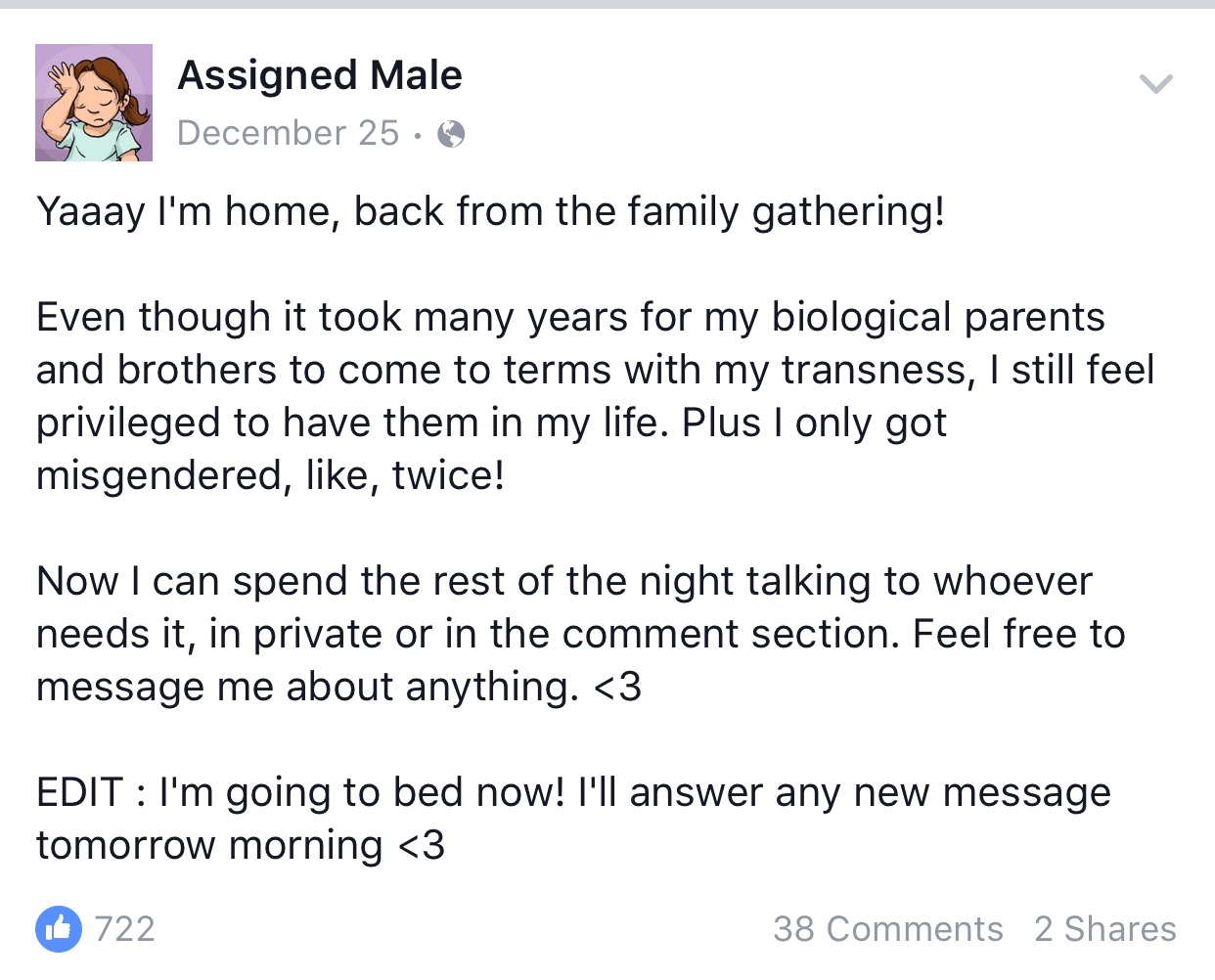Click the '<3' after 'about anything.'
The width and height of the screenshot is (1215, 980).
tap(617, 688)
